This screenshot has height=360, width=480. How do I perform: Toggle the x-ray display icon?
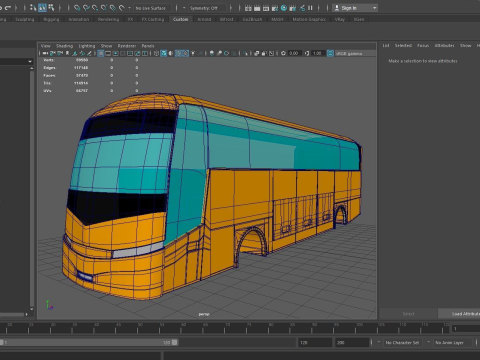coord(256,53)
